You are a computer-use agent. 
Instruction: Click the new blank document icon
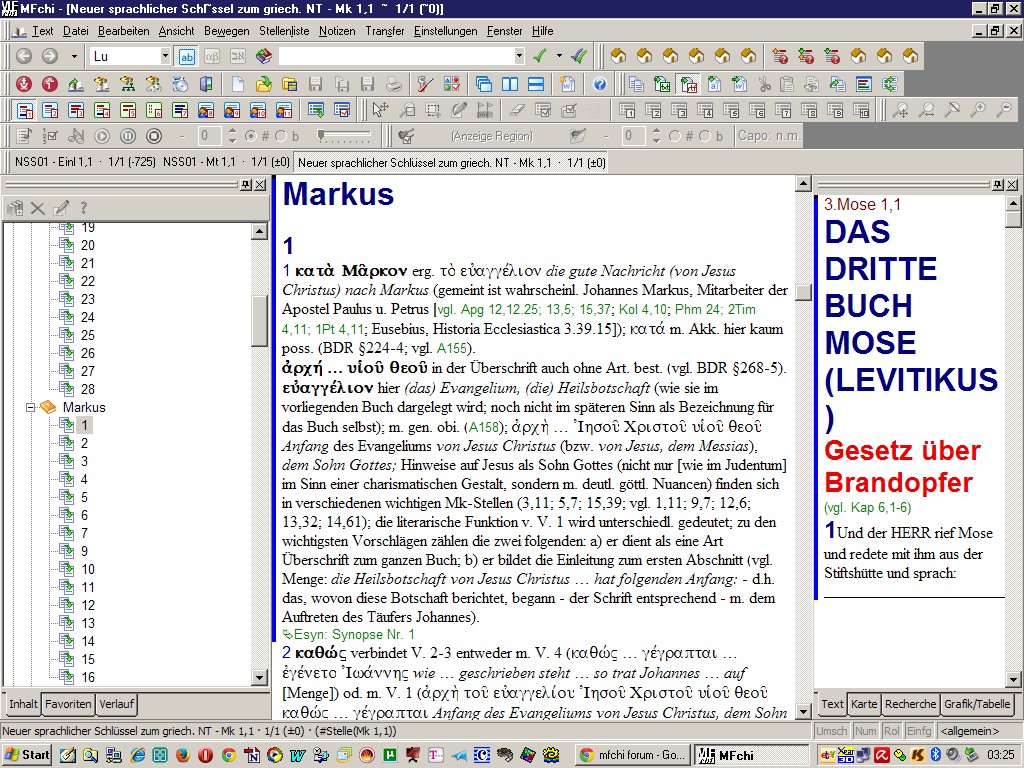pos(237,84)
